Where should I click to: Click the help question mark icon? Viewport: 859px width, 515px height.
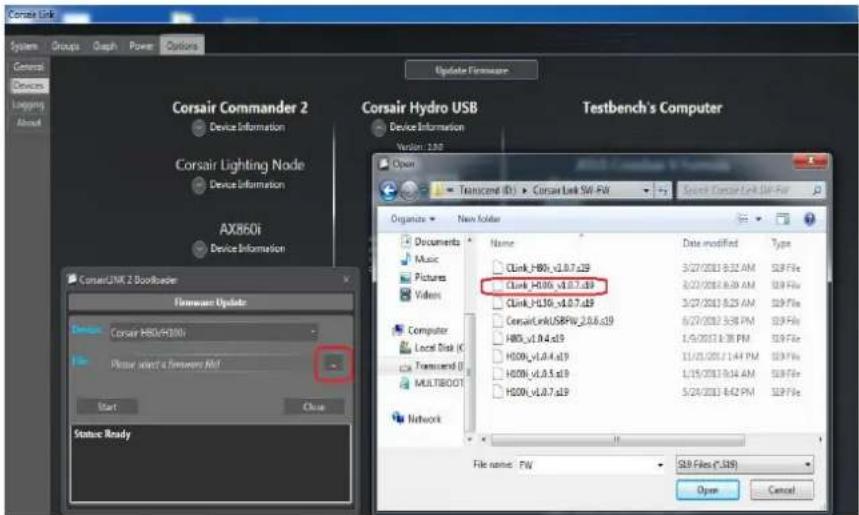[809, 219]
